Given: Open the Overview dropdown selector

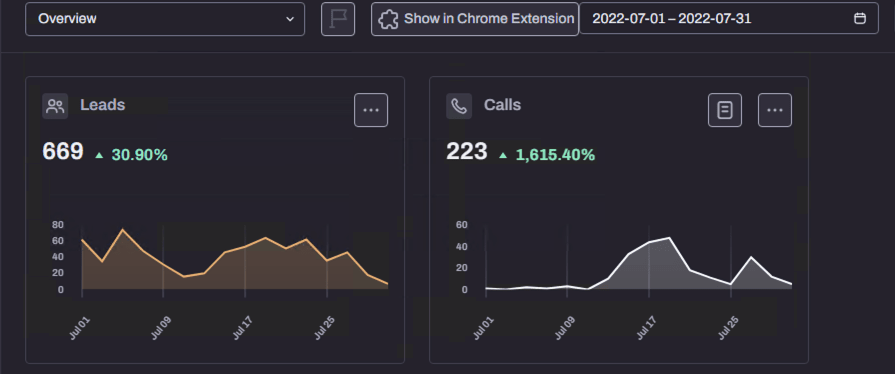Looking at the screenshot, I should (x=165, y=19).
